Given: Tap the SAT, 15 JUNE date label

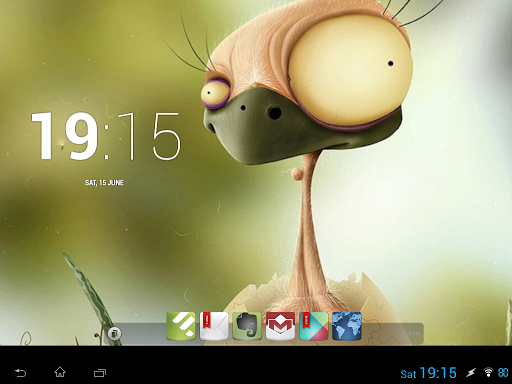Looking at the screenshot, I should [x=104, y=183].
